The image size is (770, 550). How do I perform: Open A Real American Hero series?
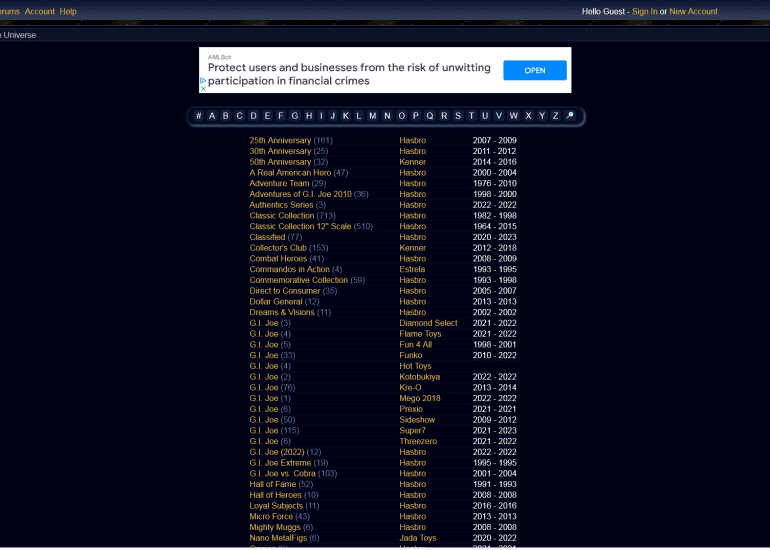pyautogui.click(x=290, y=173)
